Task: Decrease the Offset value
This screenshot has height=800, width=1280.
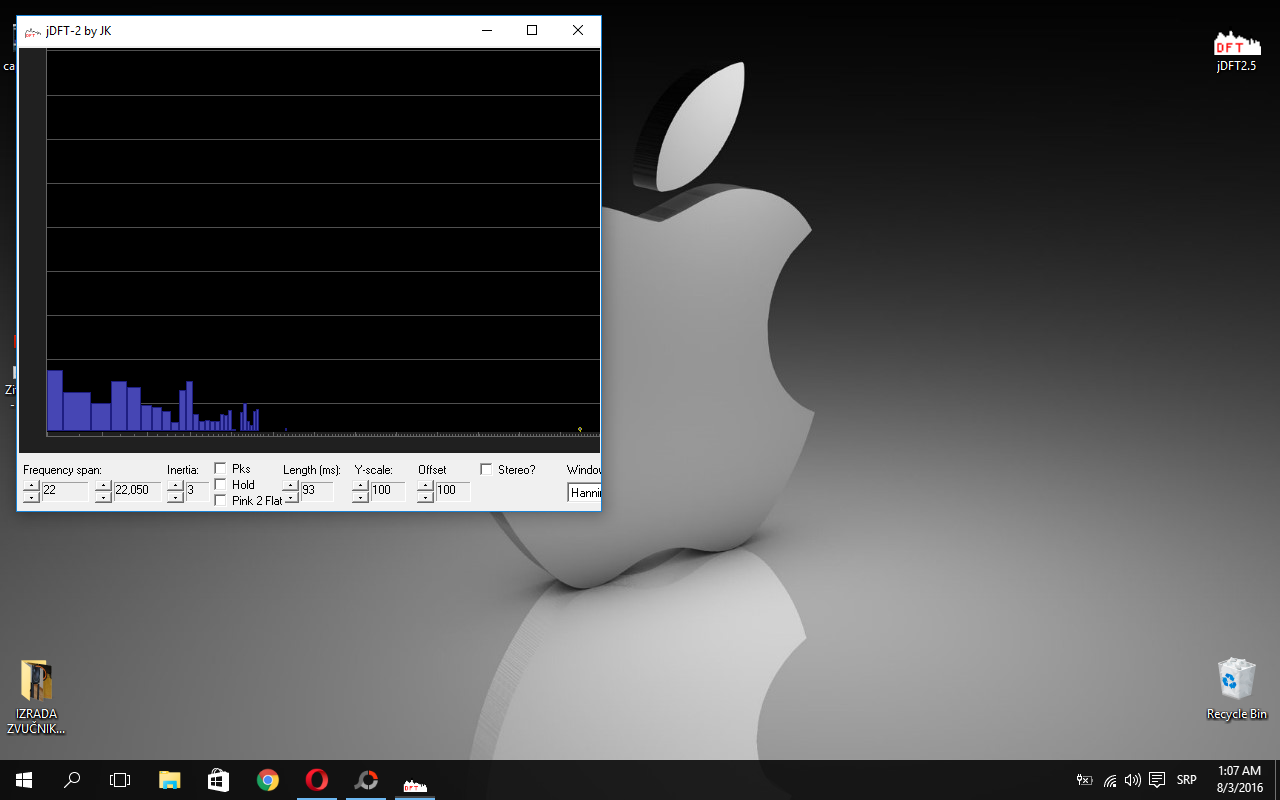Action: 425,497
